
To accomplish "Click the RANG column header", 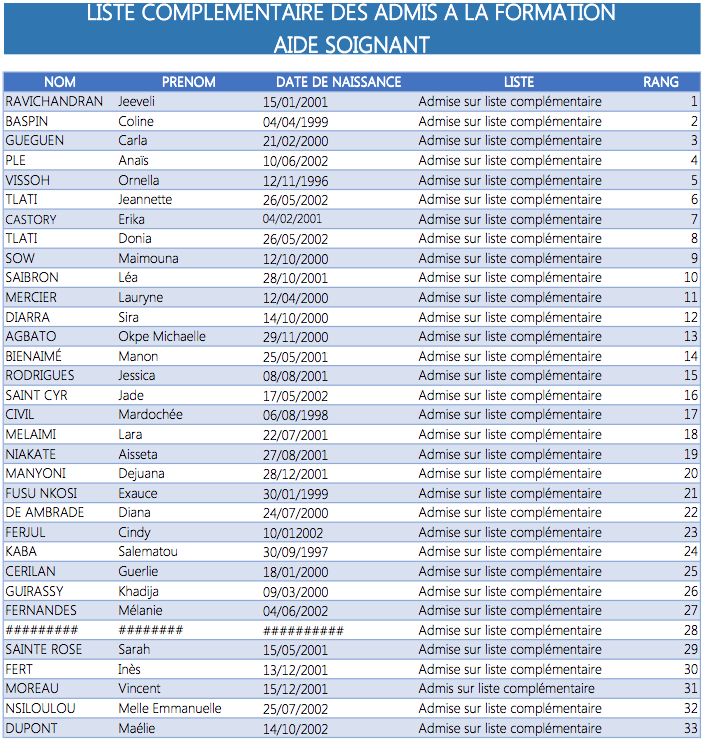I will pyautogui.click(x=661, y=82).
